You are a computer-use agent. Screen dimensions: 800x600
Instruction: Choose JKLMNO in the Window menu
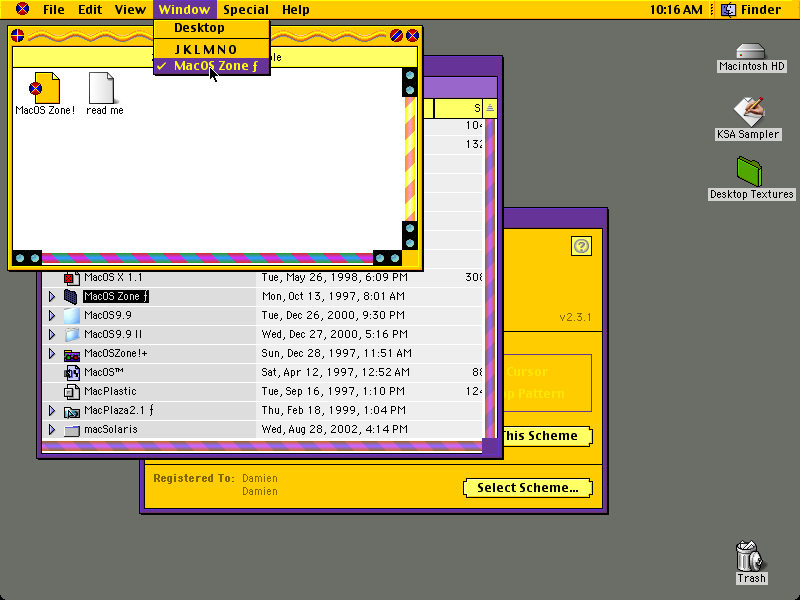211,49
